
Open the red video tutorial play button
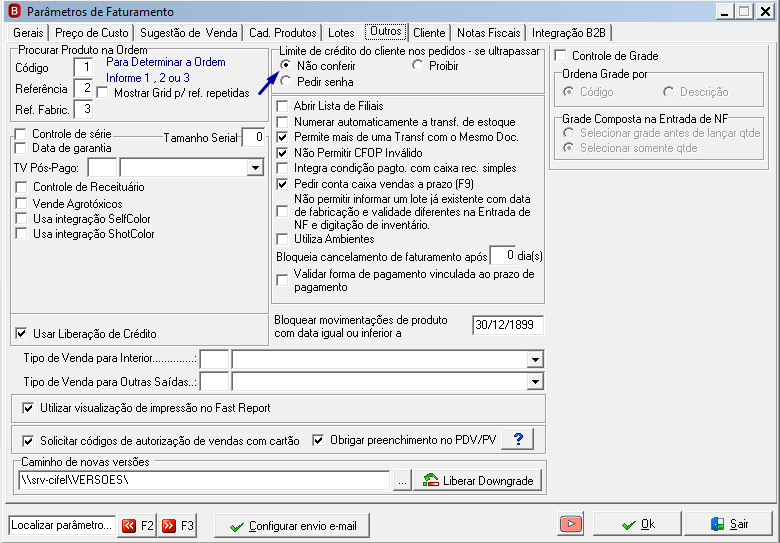(x=571, y=524)
